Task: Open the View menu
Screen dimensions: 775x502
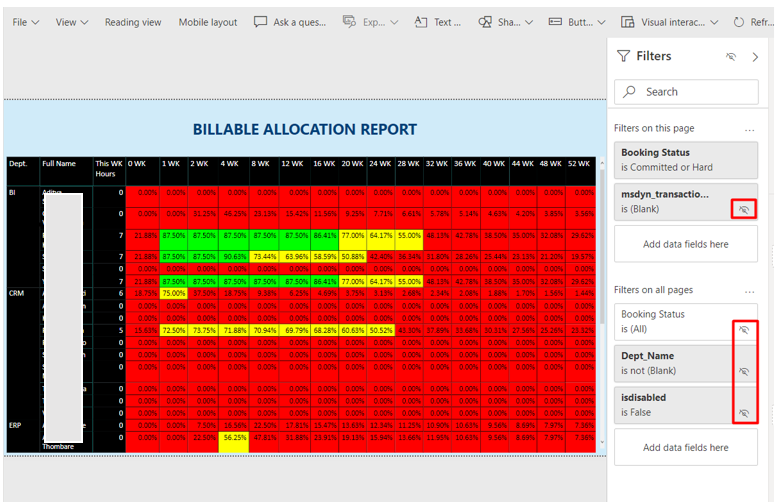Action: tap(72, 22)
